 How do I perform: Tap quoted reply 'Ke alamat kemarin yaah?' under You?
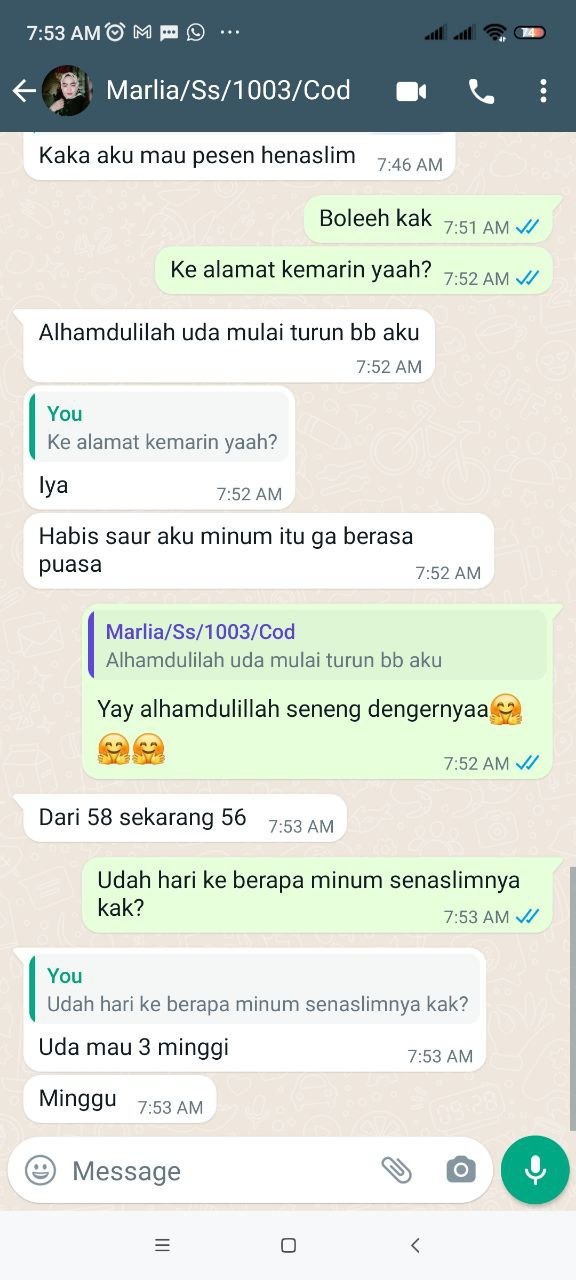(x=160, y=427)
